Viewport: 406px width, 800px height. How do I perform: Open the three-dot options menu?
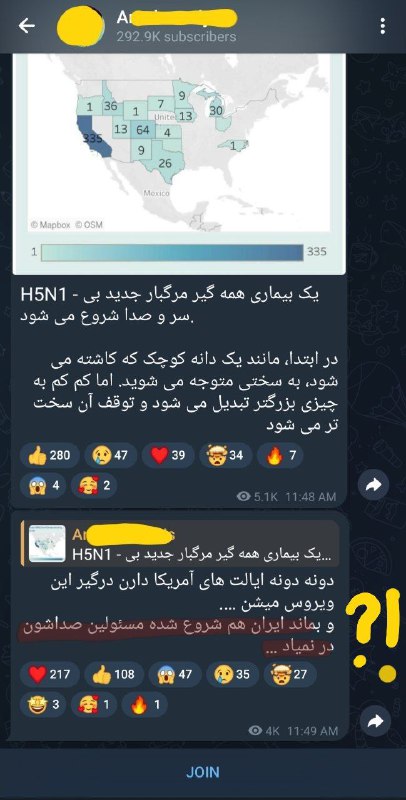(x=383, y=26)
